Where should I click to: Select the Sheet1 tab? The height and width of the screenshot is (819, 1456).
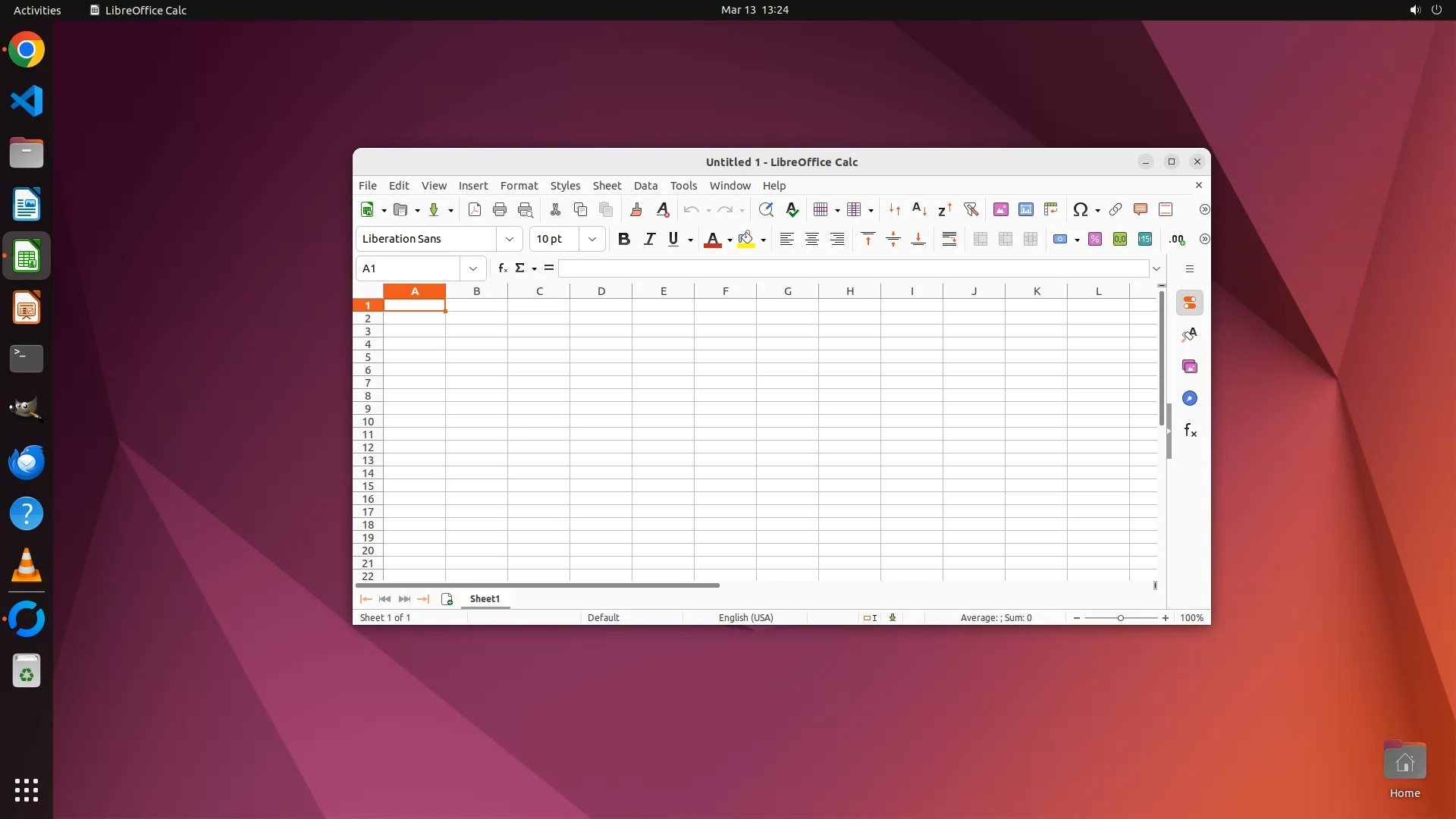[485, 599]
